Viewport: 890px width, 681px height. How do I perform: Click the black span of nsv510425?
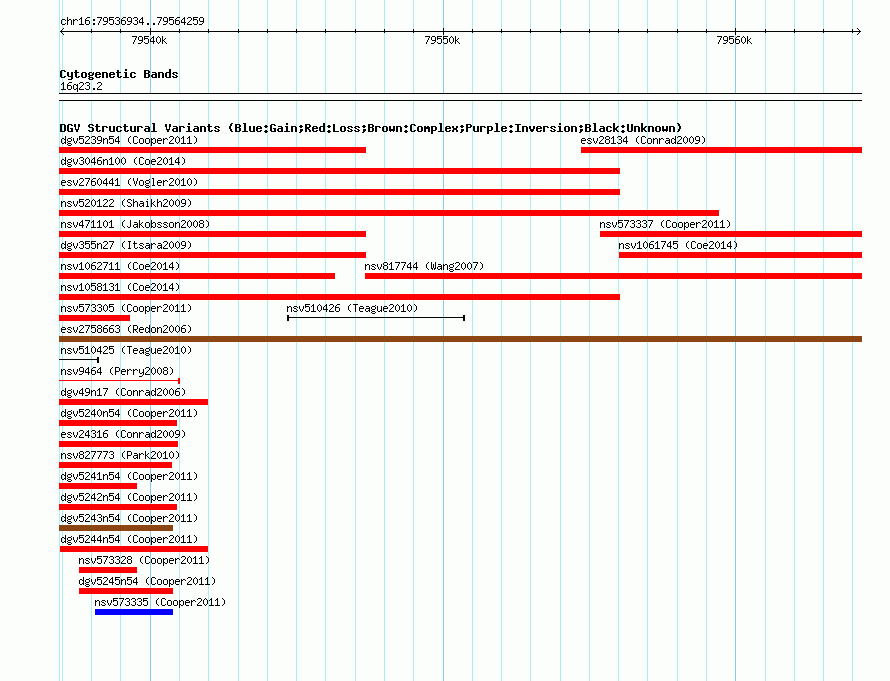[x=79, y=360]
